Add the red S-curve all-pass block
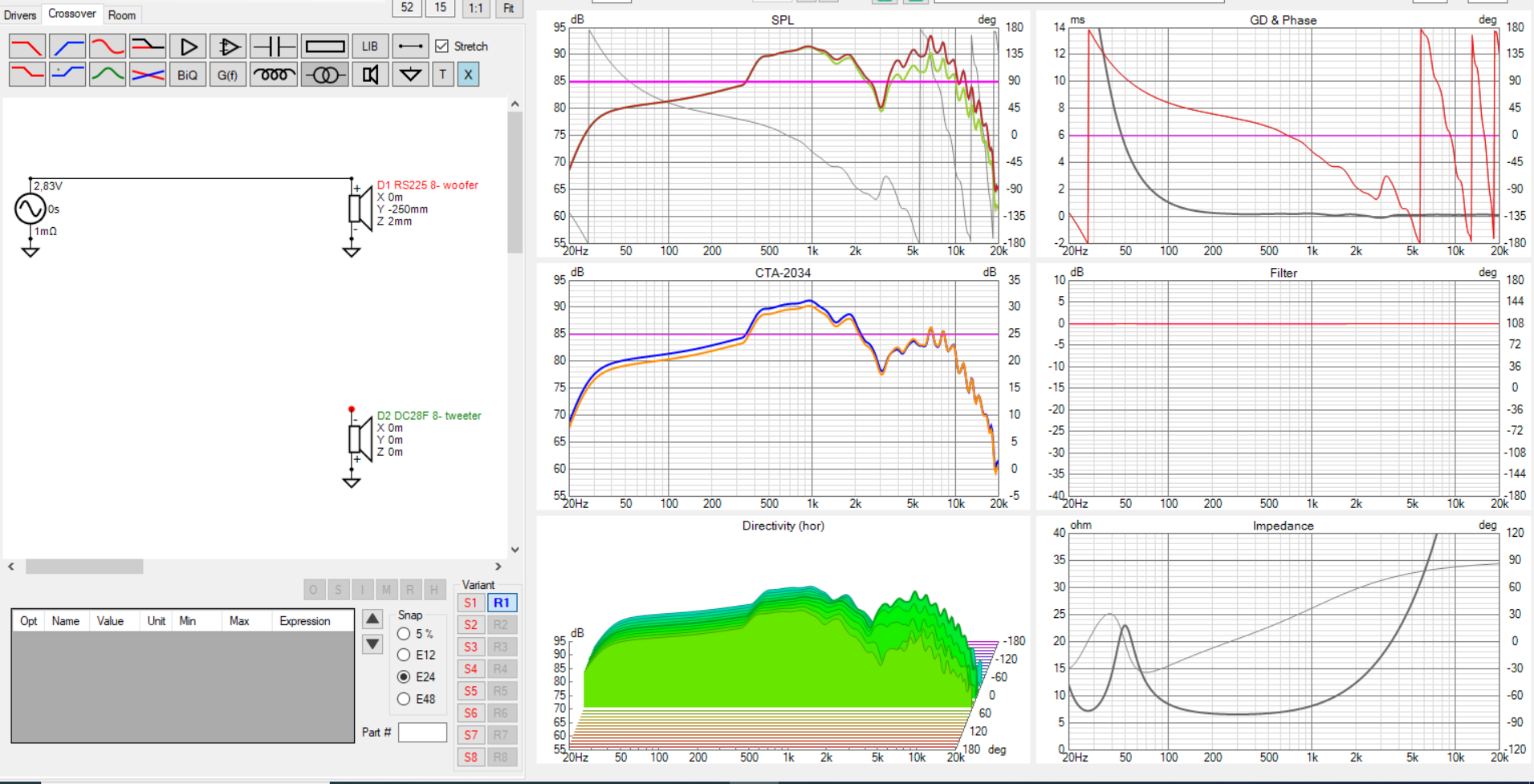Screen dimensions: 1534x784 [108, 47]
